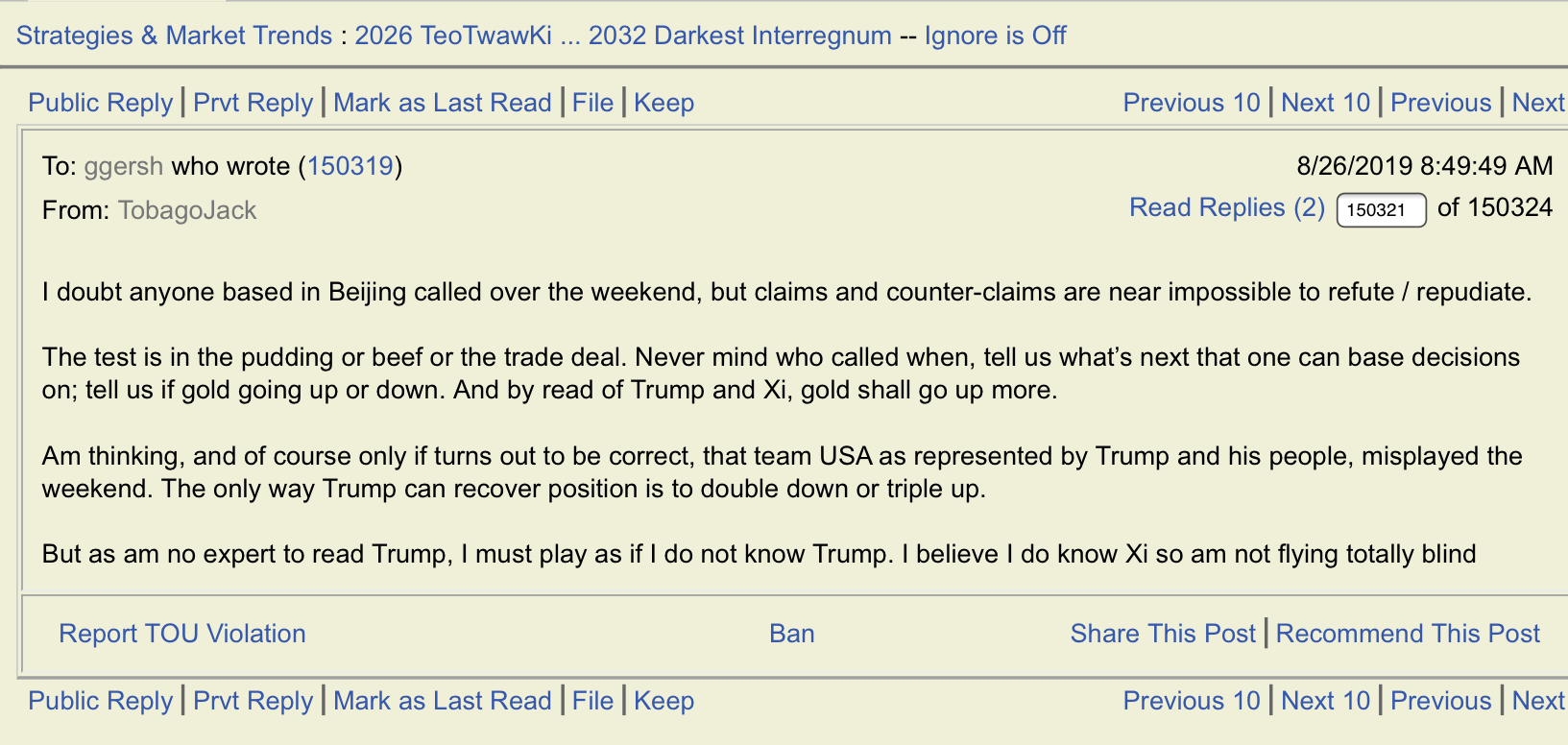Click the File link above the message
Screen dimensions: 1568x745
tap(592, 103)
